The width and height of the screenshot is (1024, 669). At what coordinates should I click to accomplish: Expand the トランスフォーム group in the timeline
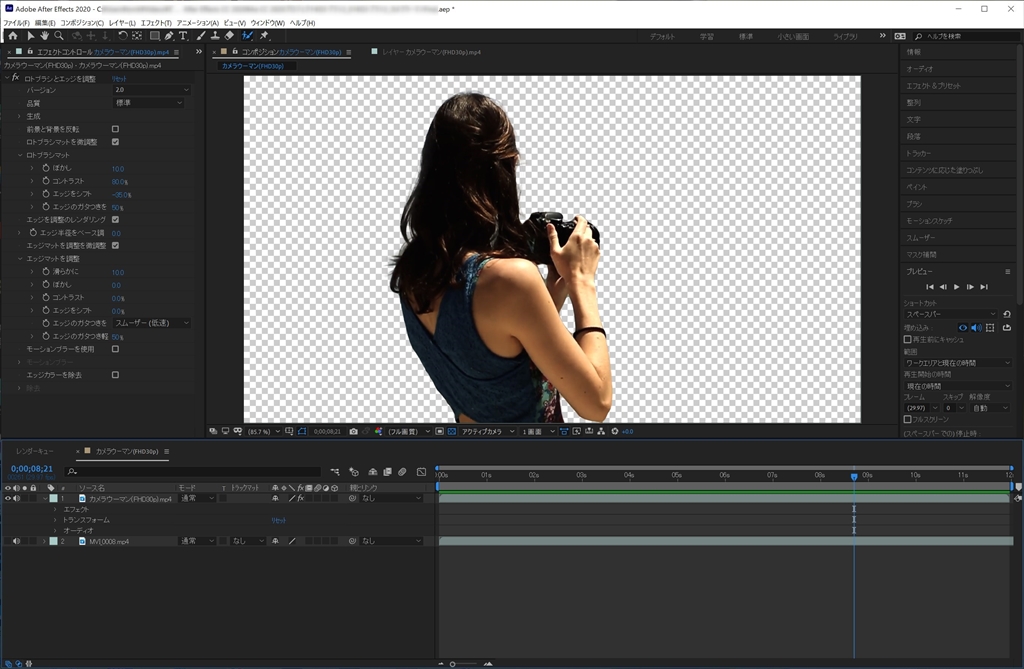(56, 520)
